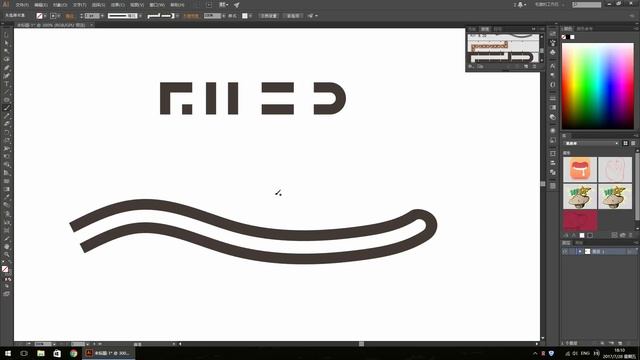This screenshot has width=640, height=360.
Task: Select the Direct Selection tool (white arrow)
Action: tap(6, 43)
